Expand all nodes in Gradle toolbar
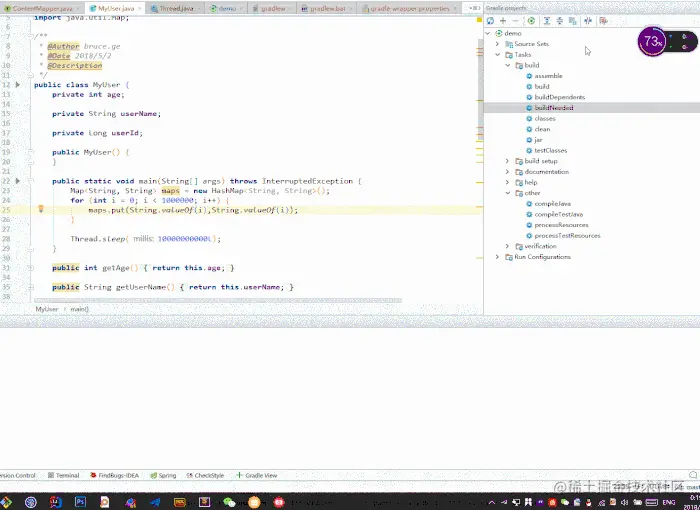 pyautogui.click(x=547, y=21)
